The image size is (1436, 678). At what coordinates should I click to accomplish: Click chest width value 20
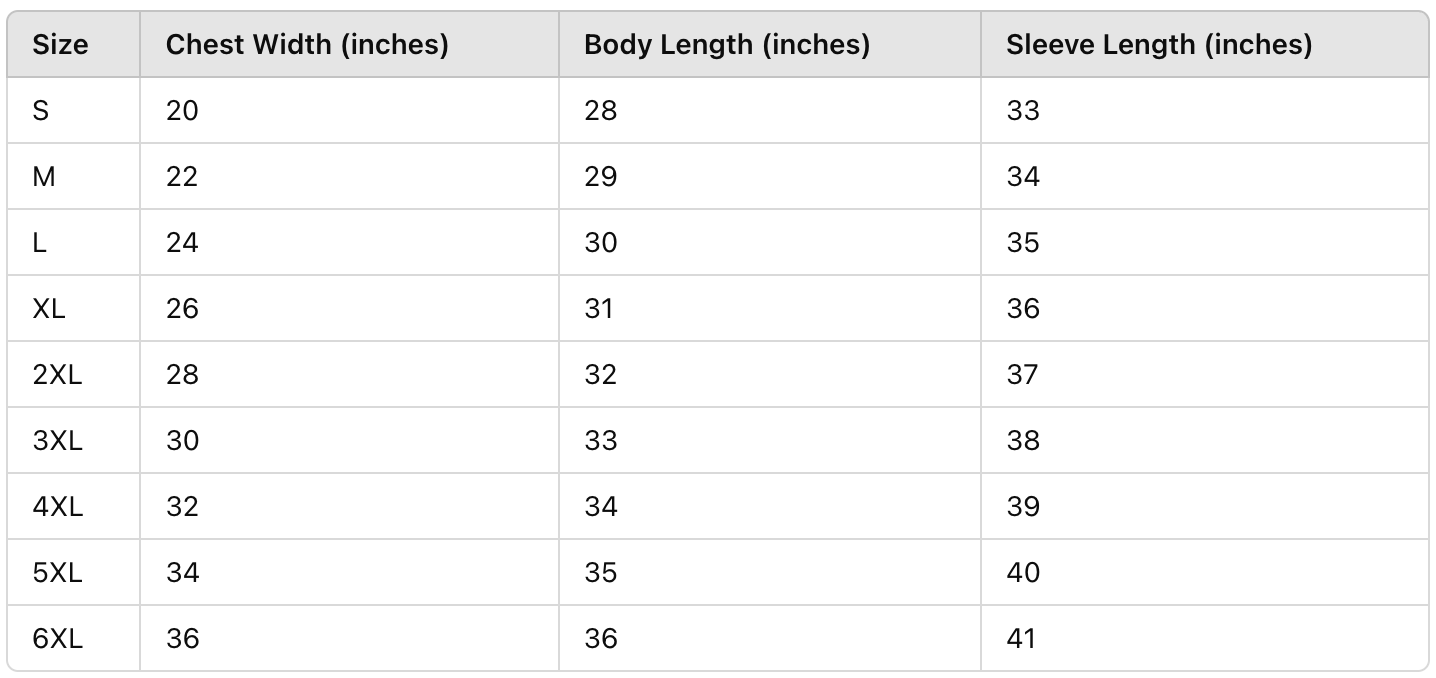[x=182, y=111]
